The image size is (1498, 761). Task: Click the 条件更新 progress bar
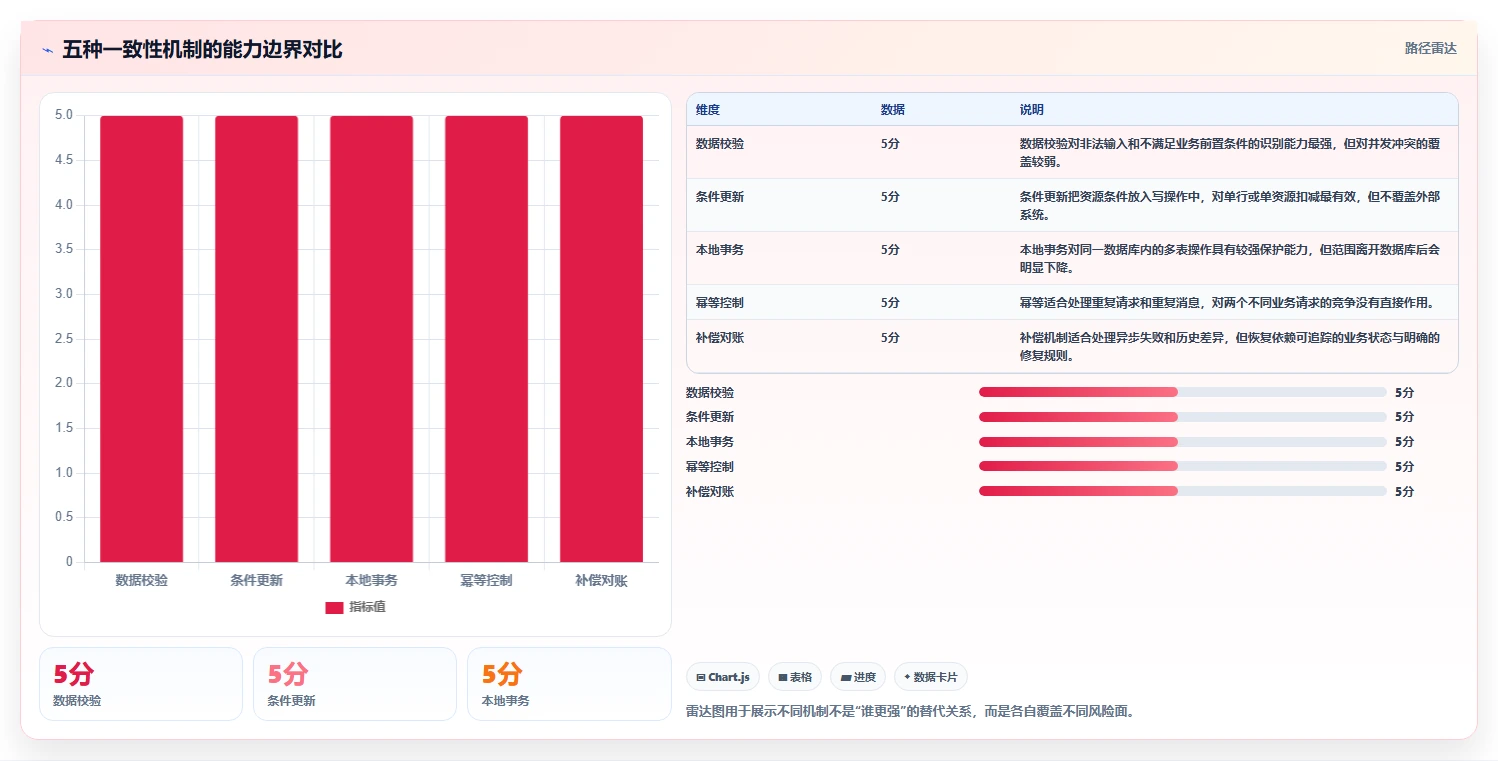[x=1183, y=417]
